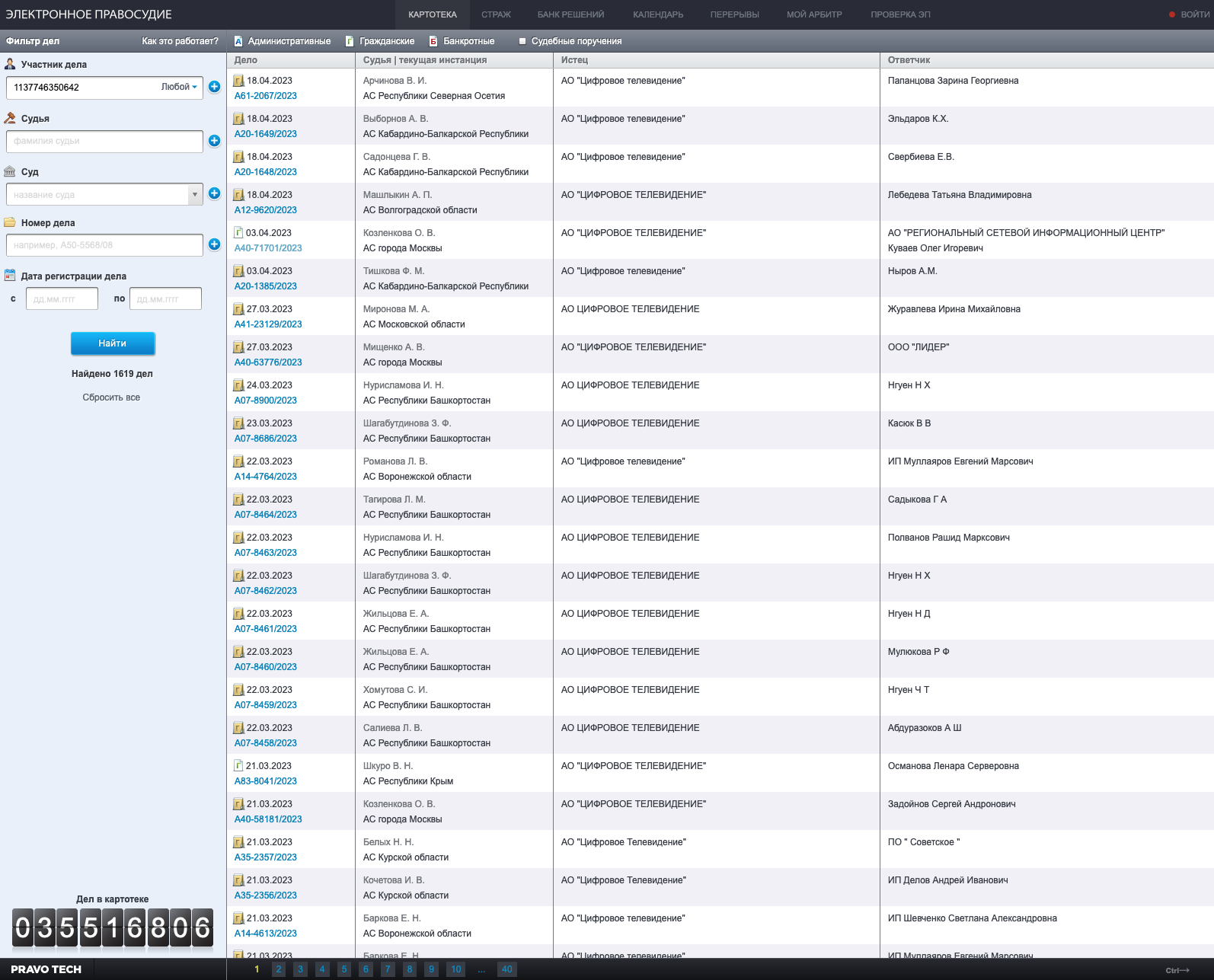Filter by Административные cases icon
1214x980 pixels.
(x=238, y=41)
